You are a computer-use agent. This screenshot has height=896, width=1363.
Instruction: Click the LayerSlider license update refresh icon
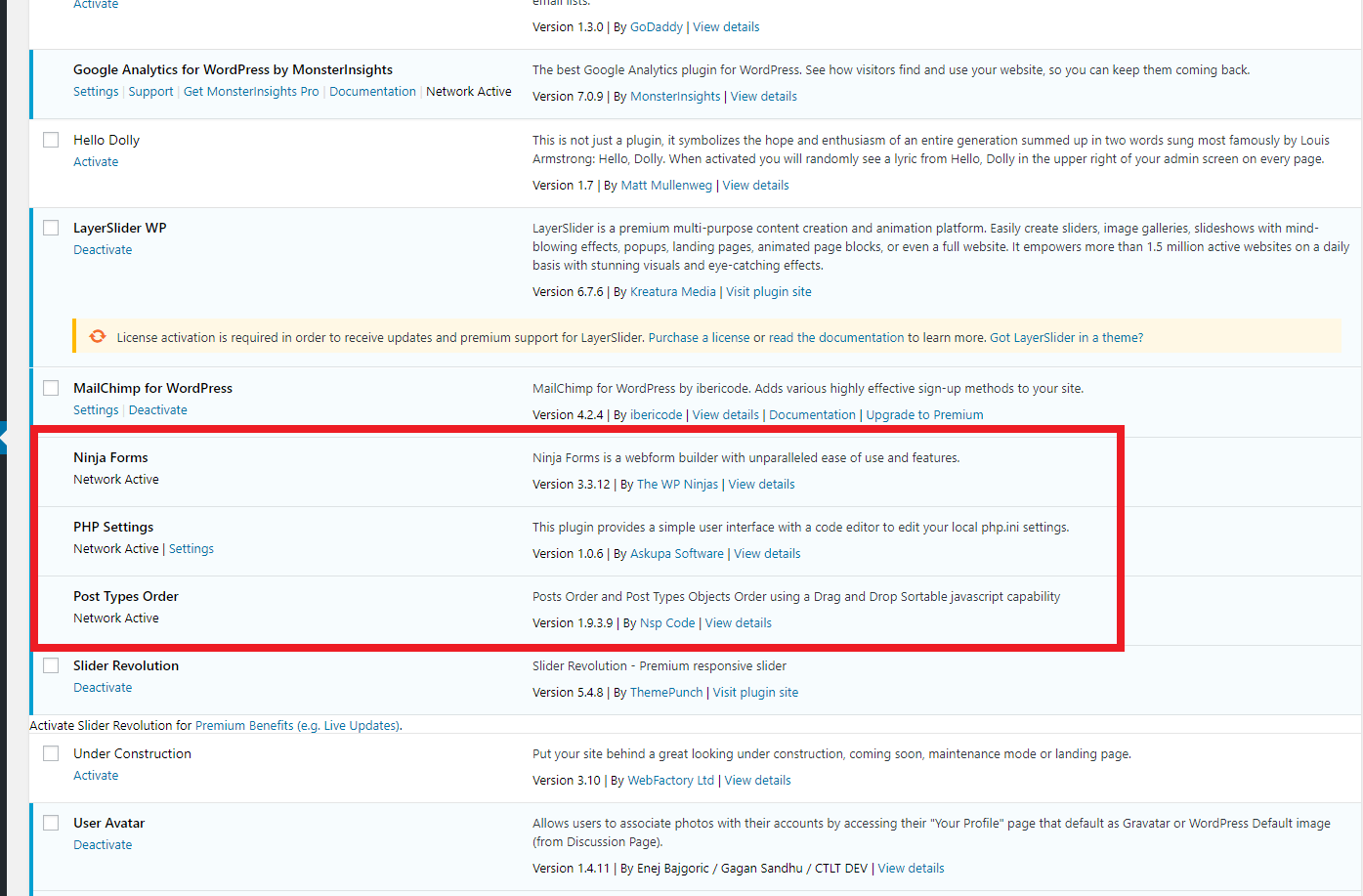coord(98,336)
